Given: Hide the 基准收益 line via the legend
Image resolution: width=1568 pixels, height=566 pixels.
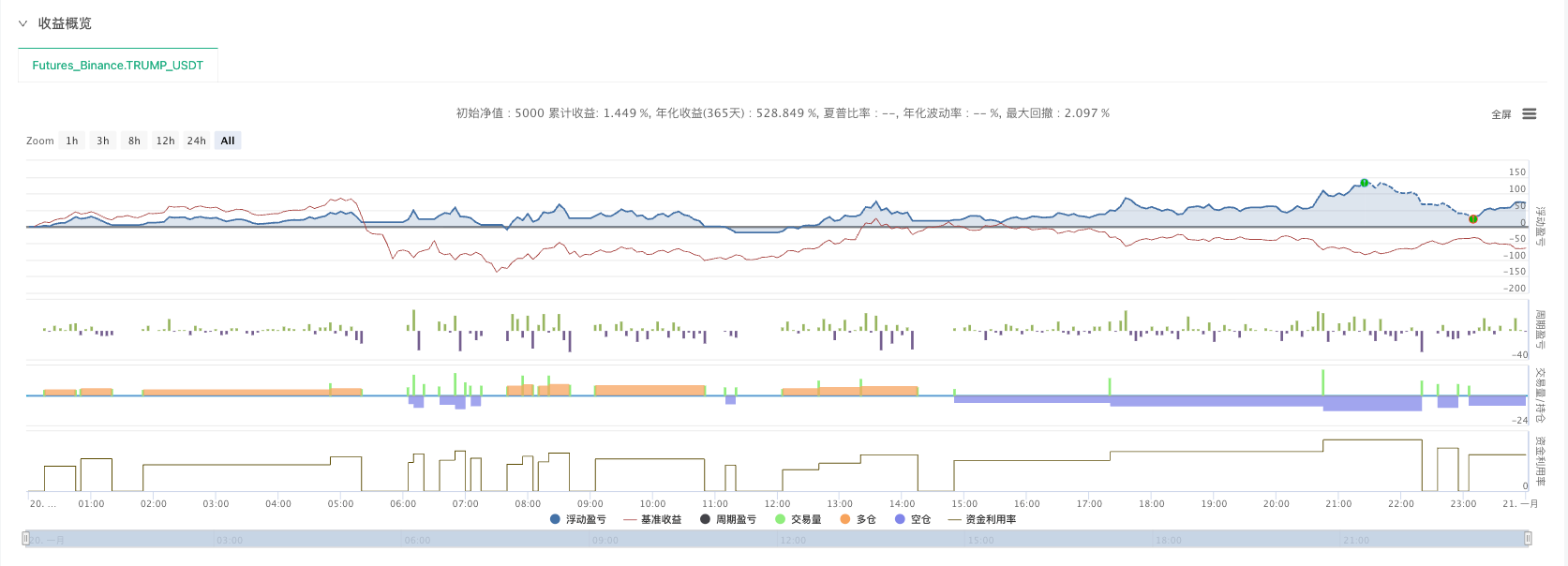Looking at the screenshot, I should [x=652, y=519].
